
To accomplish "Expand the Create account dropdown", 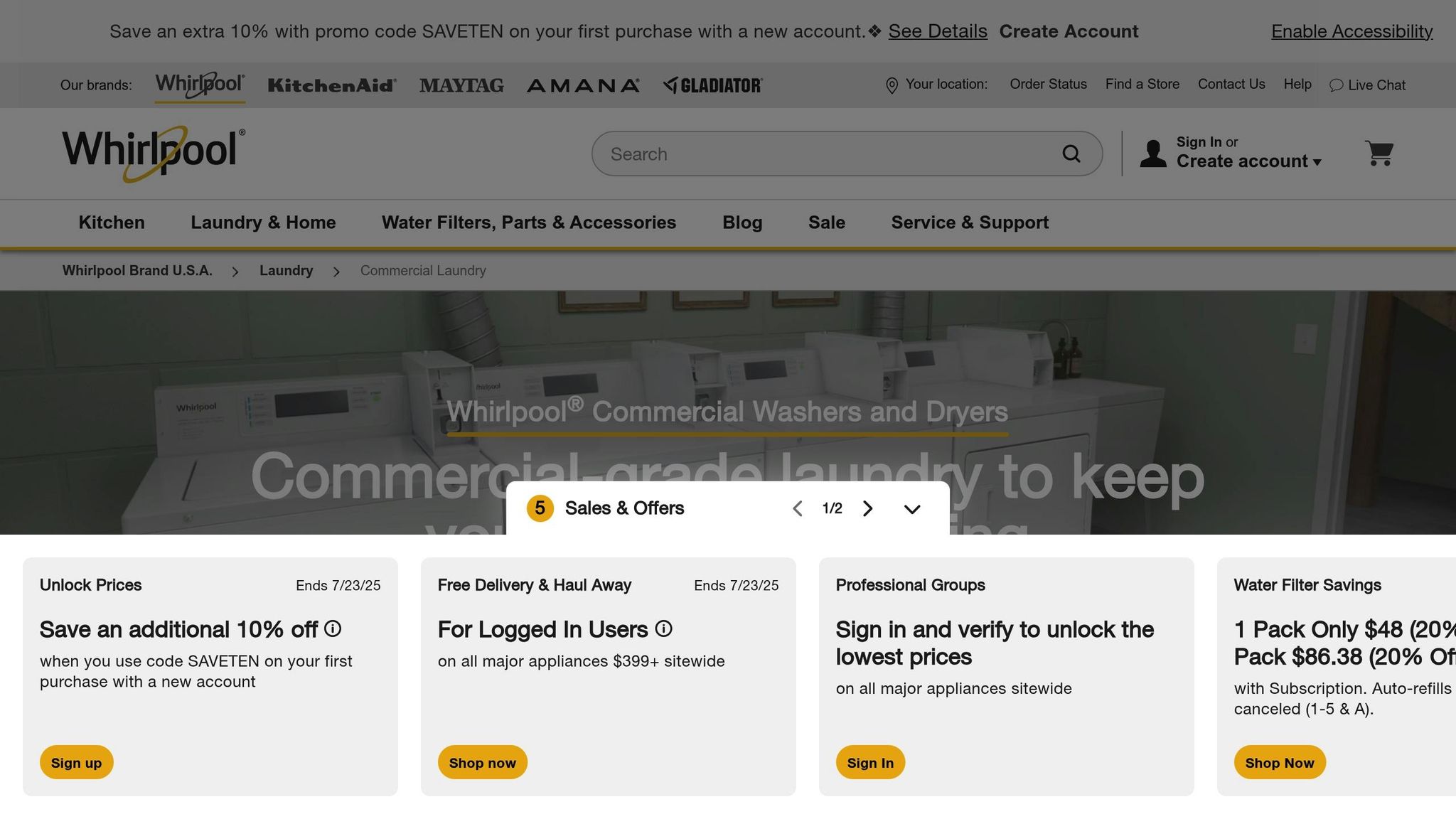I will tap(1248, 161).
